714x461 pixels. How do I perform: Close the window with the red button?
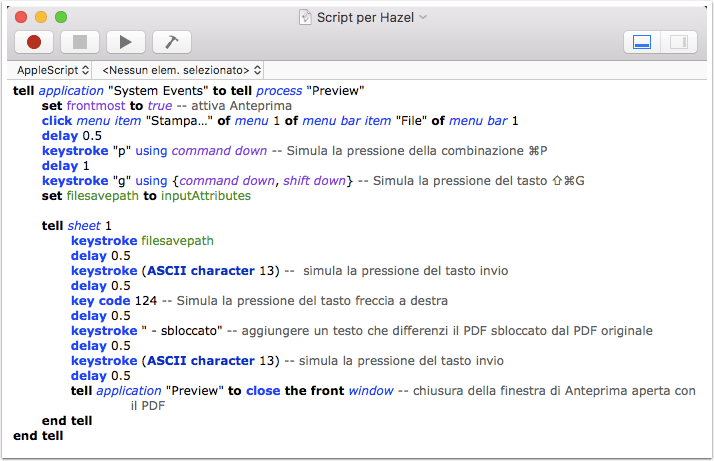(21, 17)
